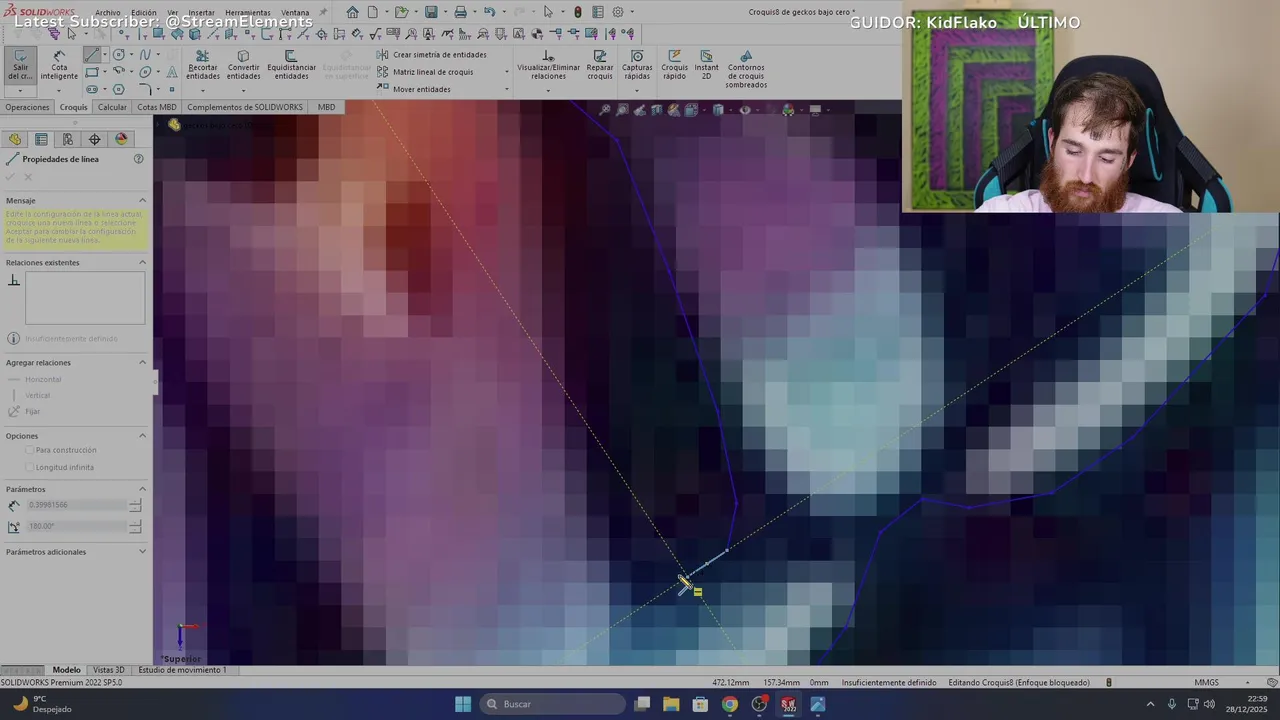The height and width of the screenshot is (720, 1280).
Task: Click the line length parameter field
Action: 77,506
